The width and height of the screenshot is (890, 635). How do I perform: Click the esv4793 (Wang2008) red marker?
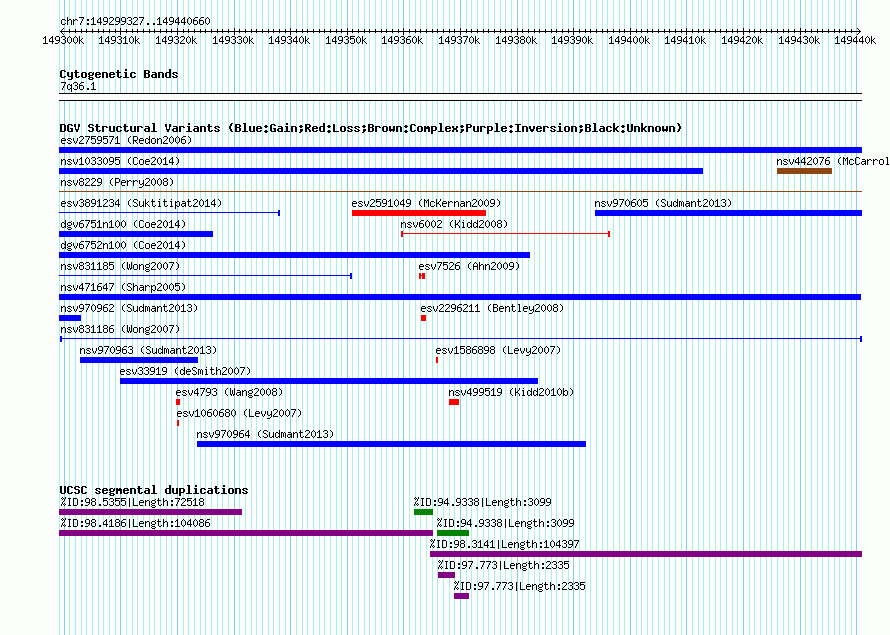pos(178,402)
